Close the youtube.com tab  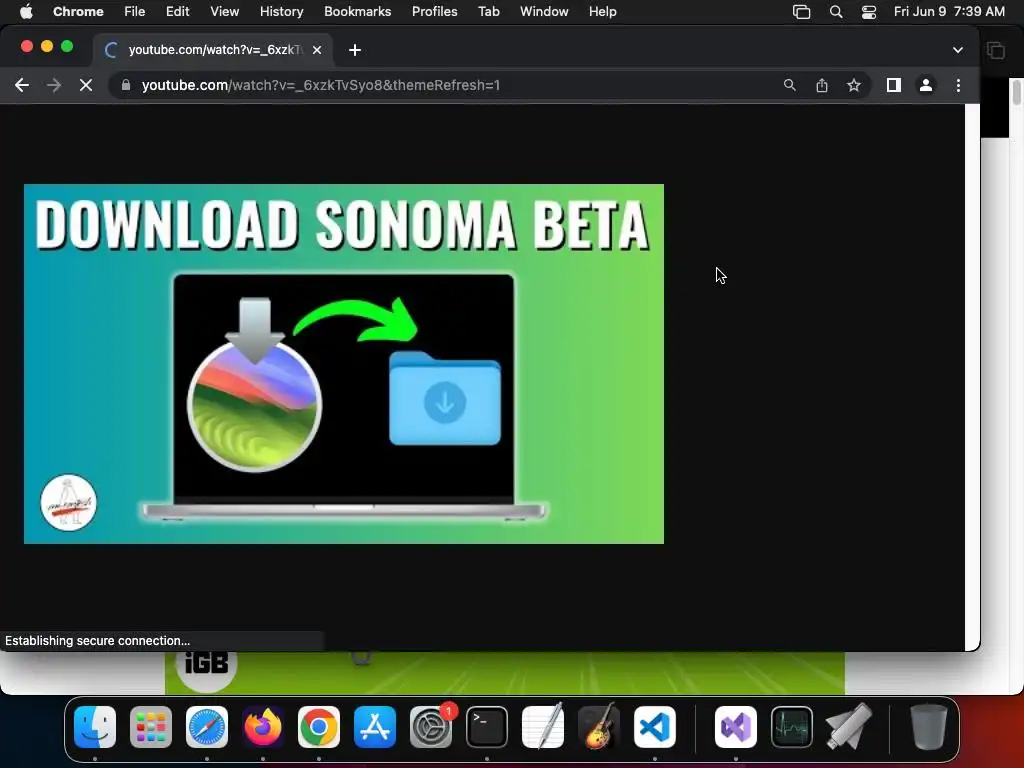click(317, 50)
